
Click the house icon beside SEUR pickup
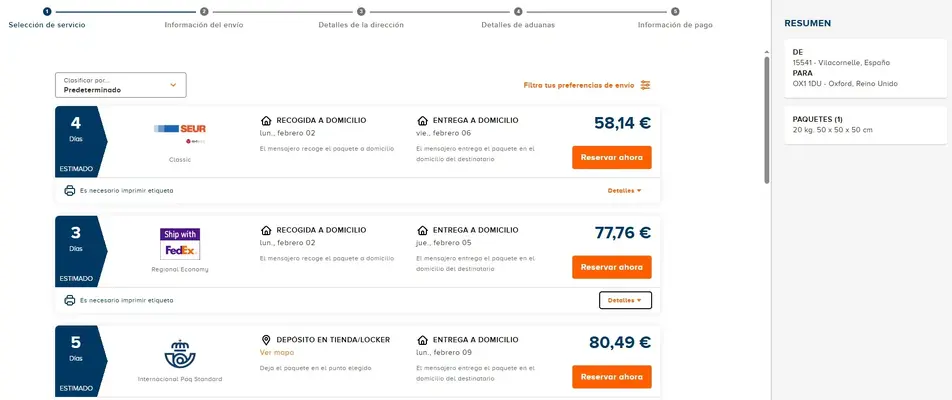click(266, 120)
